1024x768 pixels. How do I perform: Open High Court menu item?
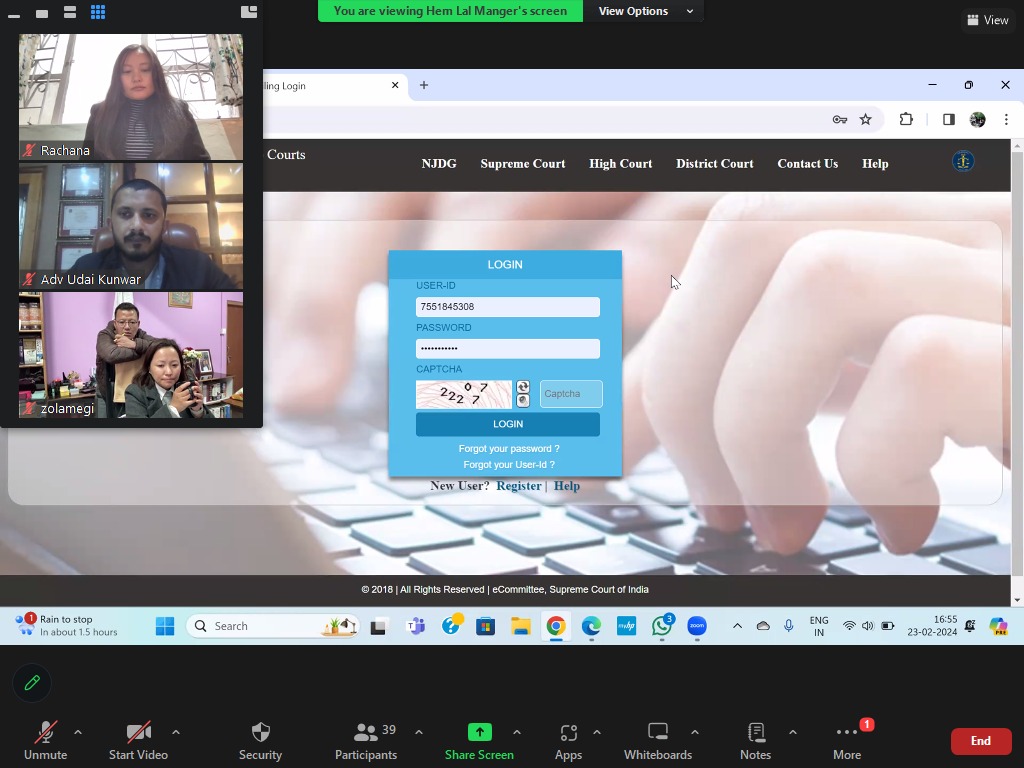point(620,164)
